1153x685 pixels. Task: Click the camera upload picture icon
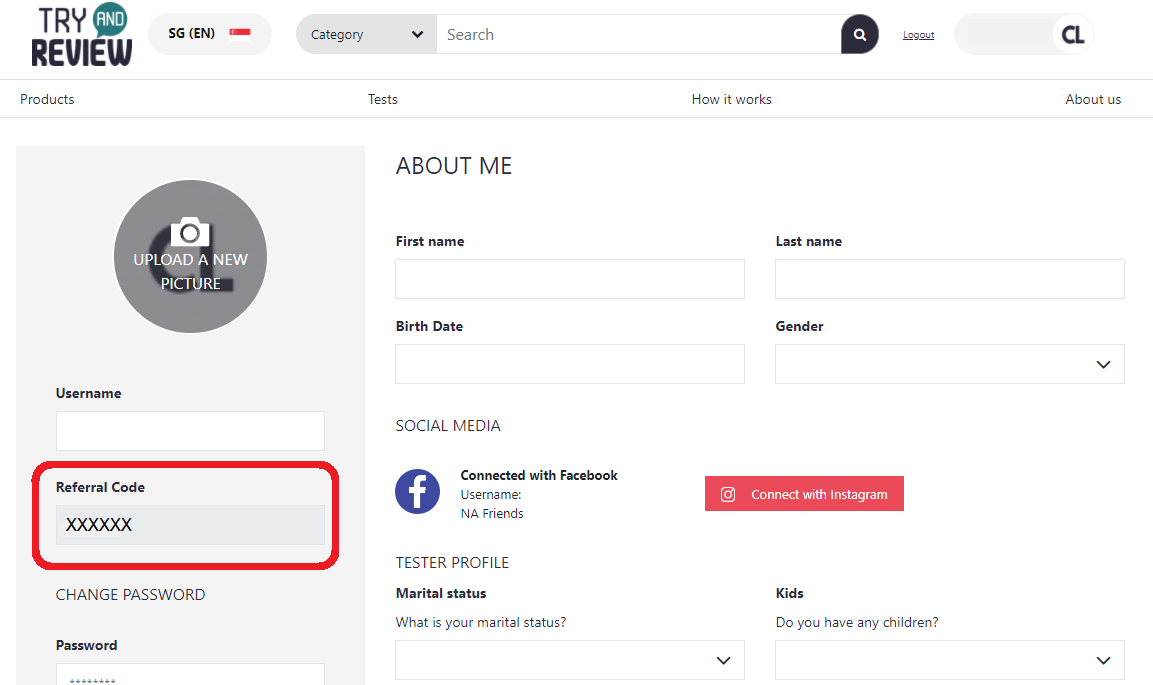click(x=190, y=233)
